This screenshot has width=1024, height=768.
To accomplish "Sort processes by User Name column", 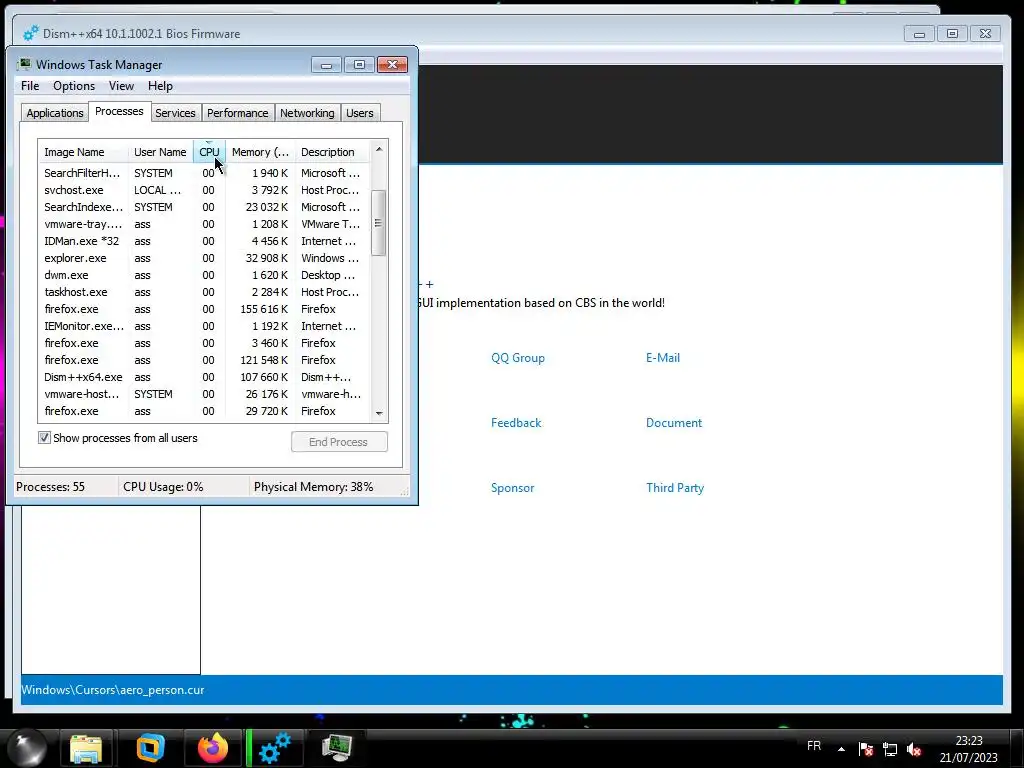I will [x=160, y=152].
